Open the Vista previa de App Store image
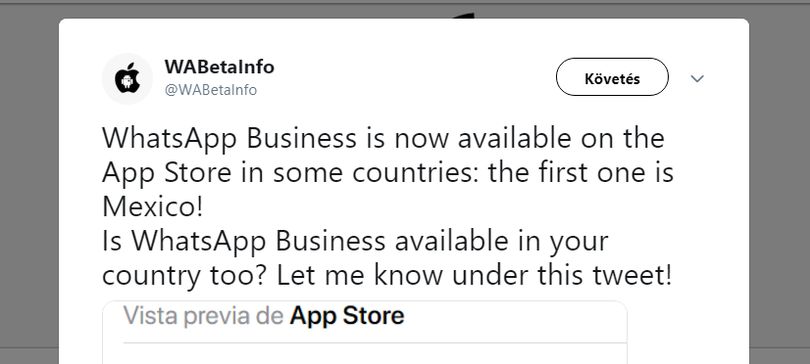The image size is (810, 364). 365,333
